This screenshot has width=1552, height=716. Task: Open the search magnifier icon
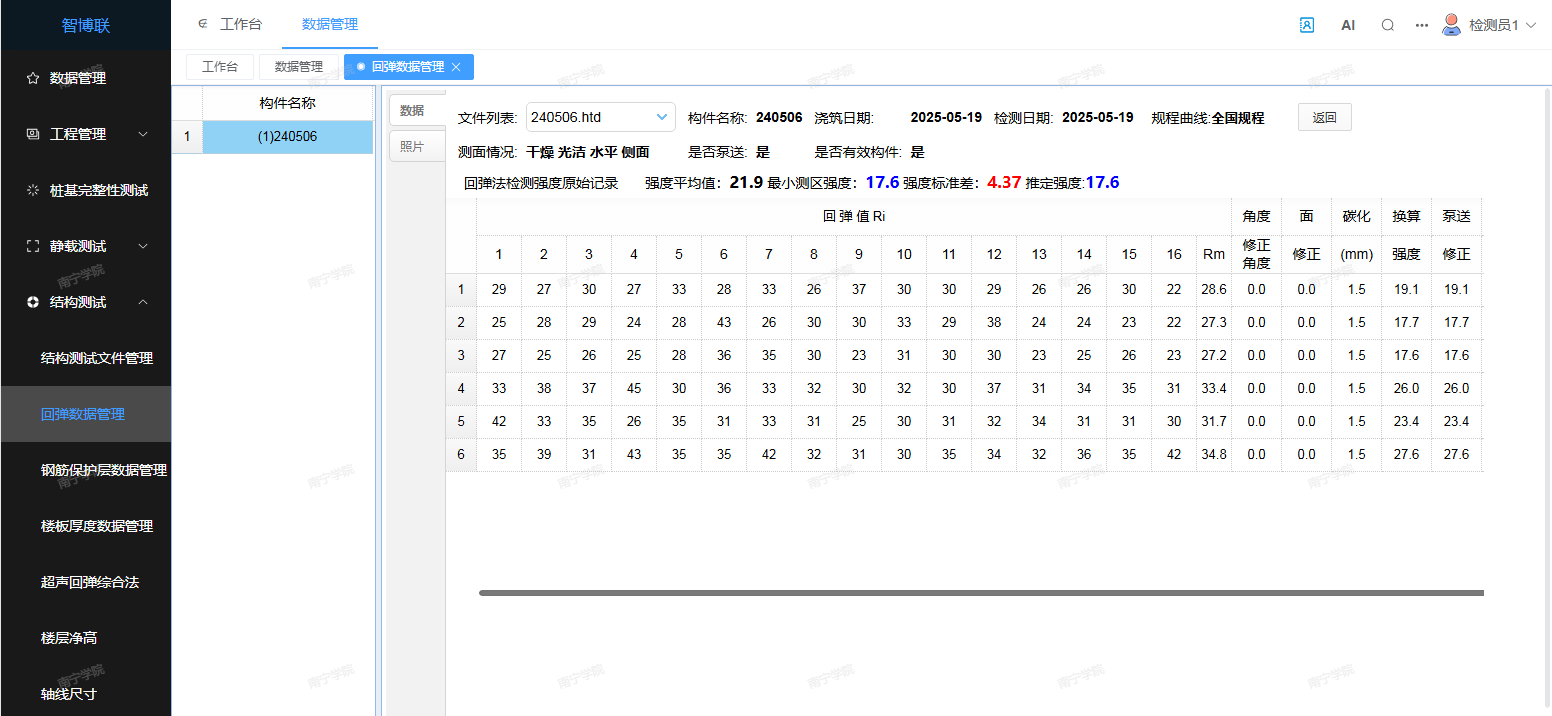click(1388, 25)
